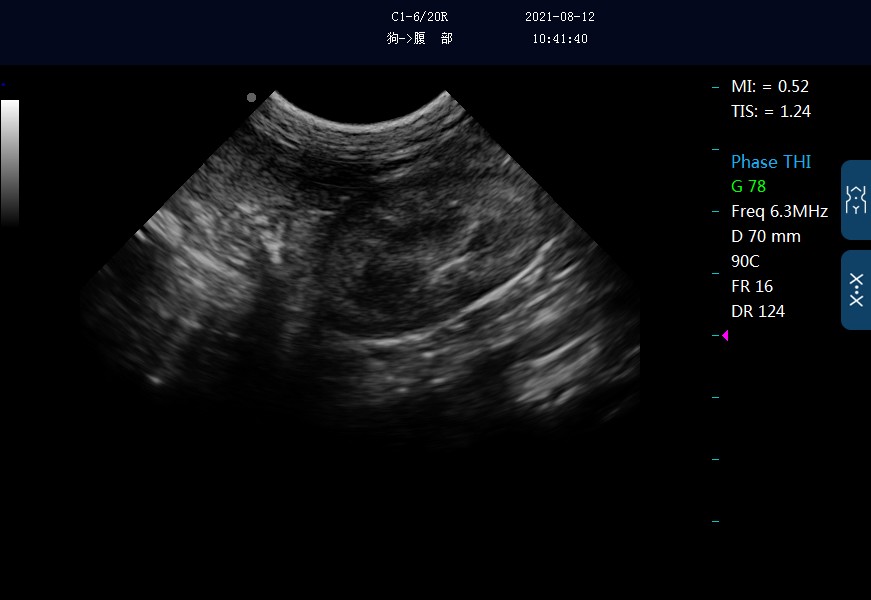
Task: Toggle the FR 16 frame rate setting
Action: tap(751, 286)
